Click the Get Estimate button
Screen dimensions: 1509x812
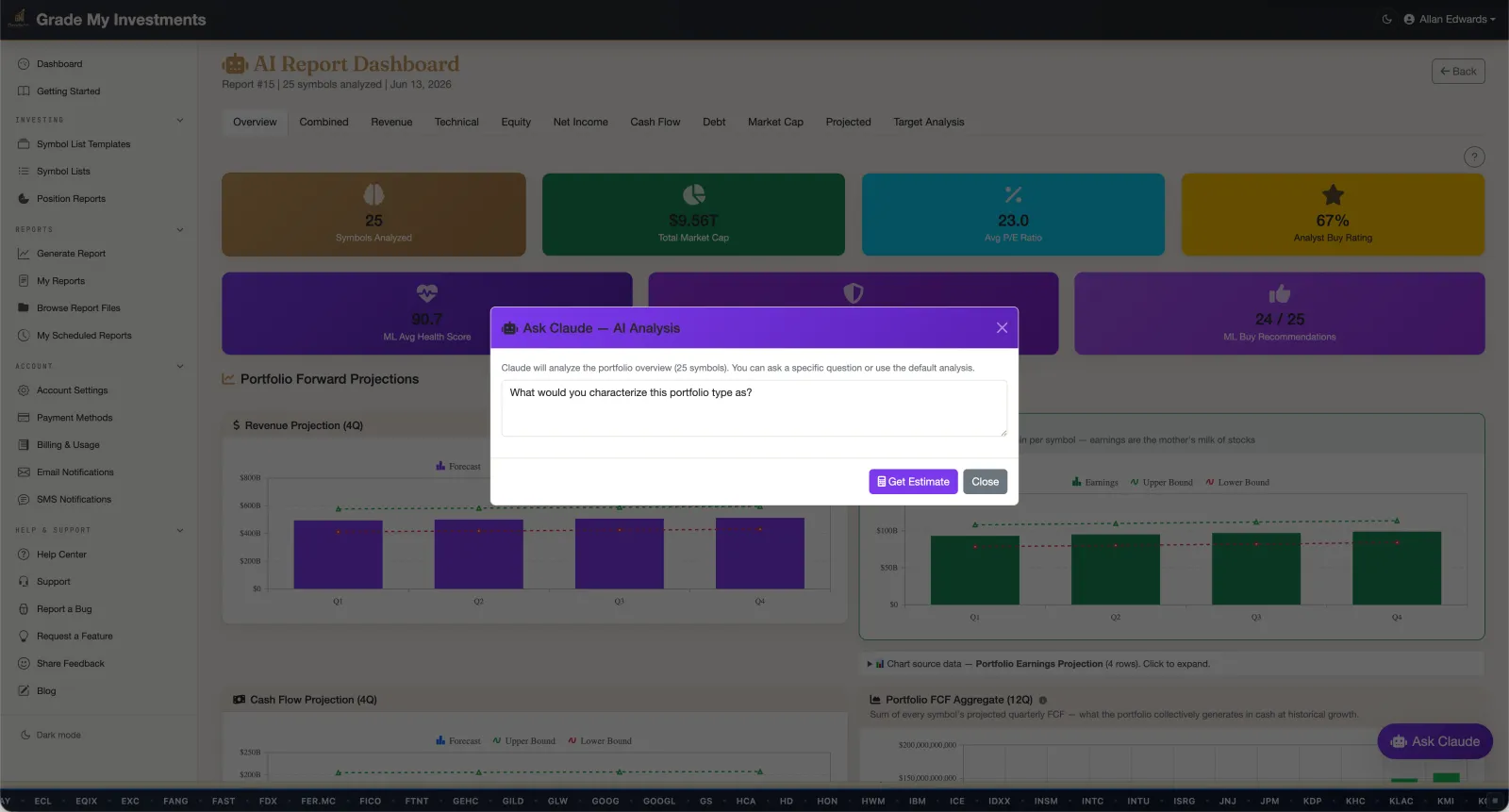913,482
